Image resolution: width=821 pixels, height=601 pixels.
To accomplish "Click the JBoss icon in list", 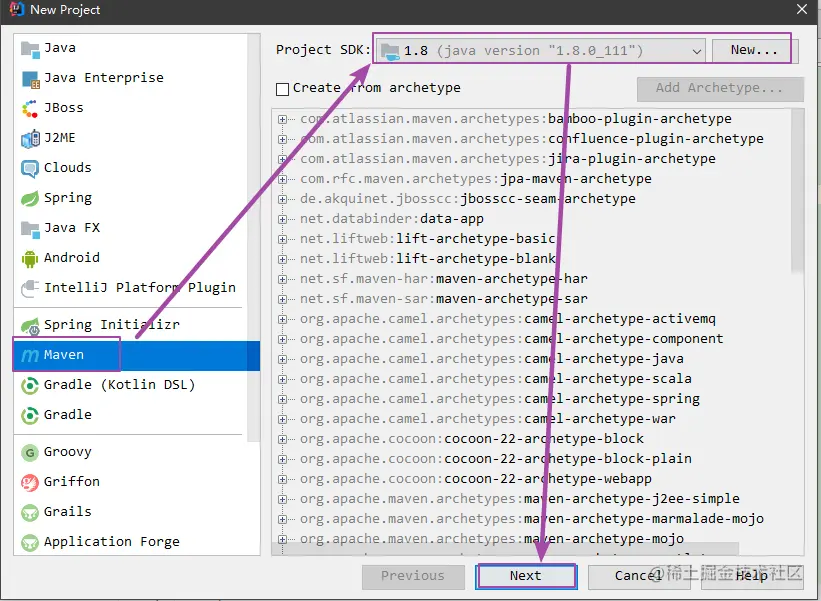I will pyautogui.click(x=30, y=109).
